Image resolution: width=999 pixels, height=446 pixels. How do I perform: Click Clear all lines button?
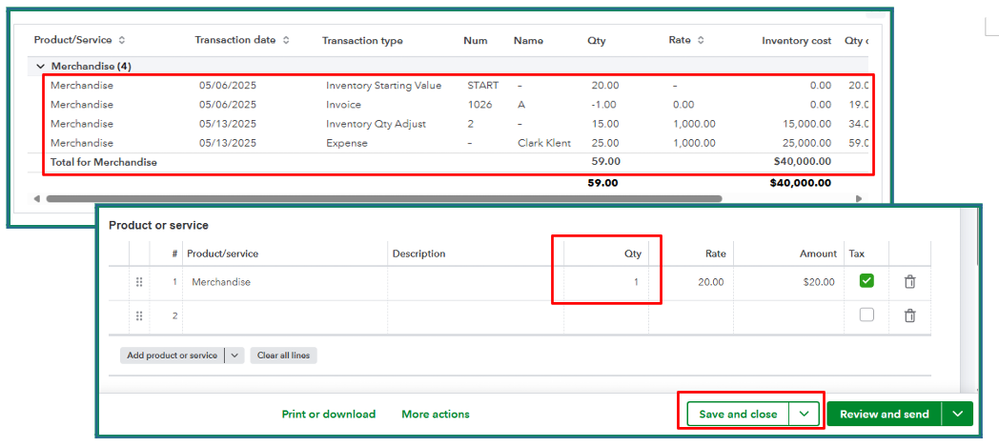click(x=284, y=356)
